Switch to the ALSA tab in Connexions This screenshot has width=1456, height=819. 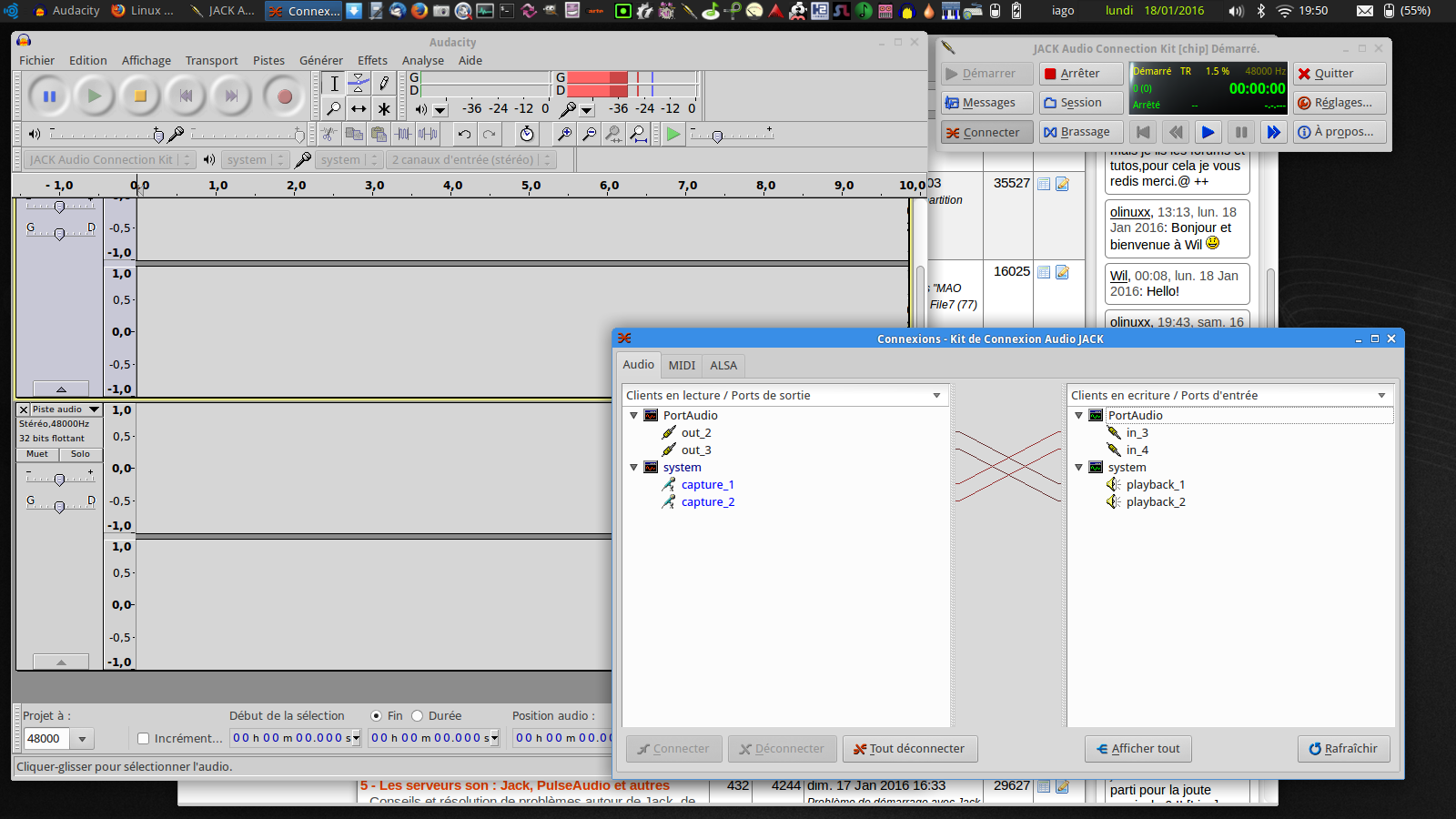coord(723,365)
